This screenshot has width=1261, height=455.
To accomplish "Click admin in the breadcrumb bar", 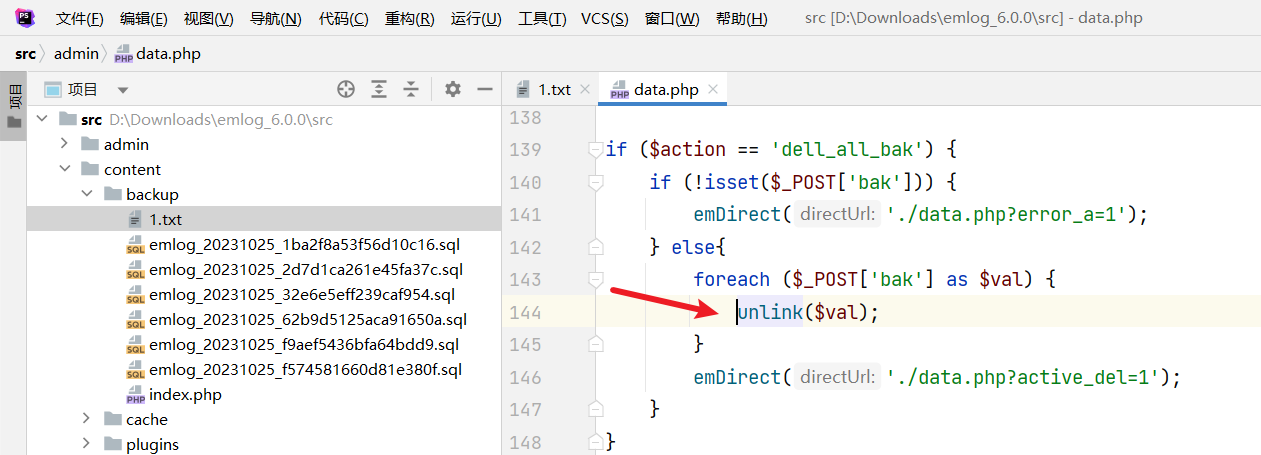I will (76, 54).
